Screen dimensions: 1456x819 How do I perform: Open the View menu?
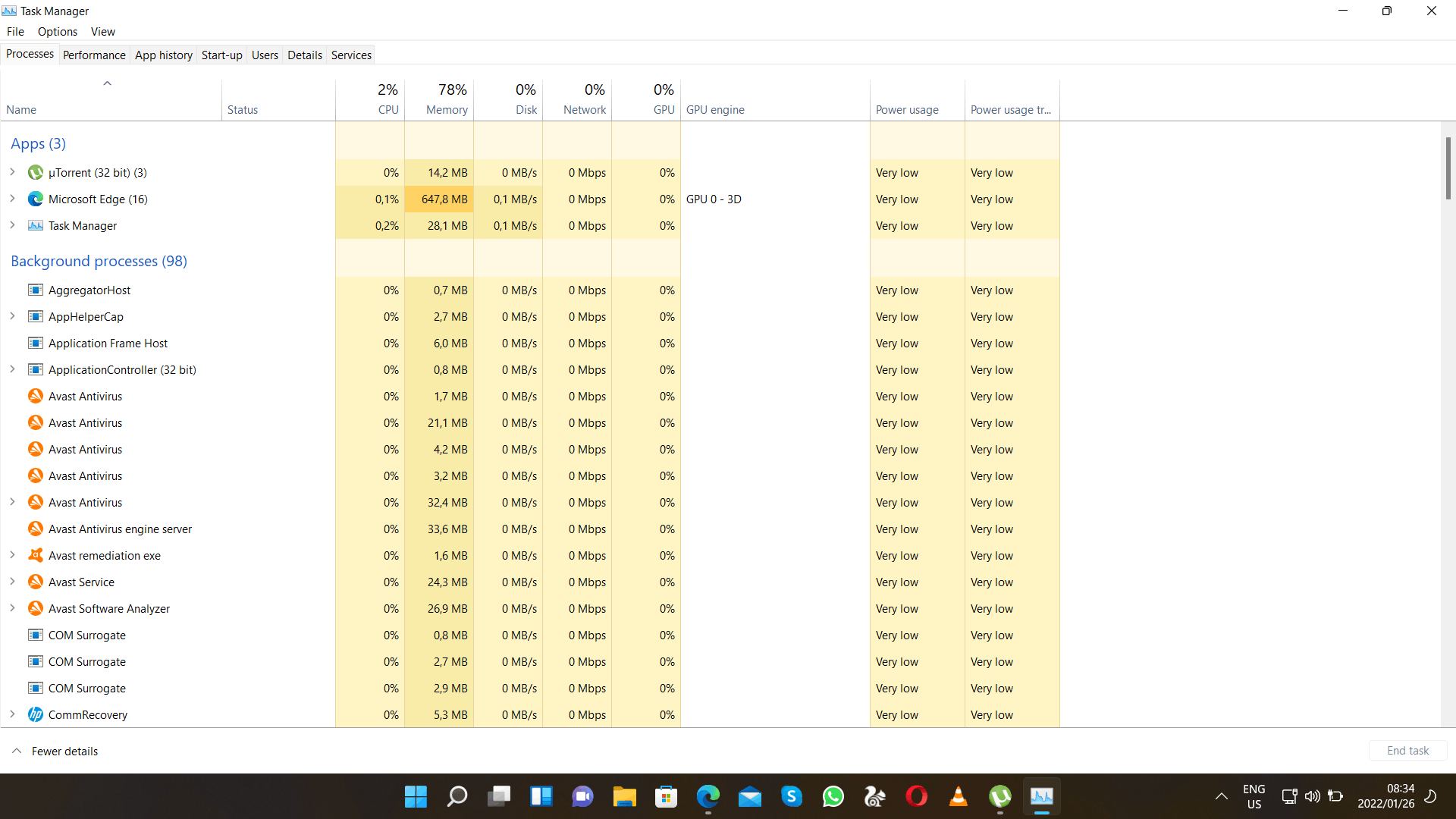[103, 32]
